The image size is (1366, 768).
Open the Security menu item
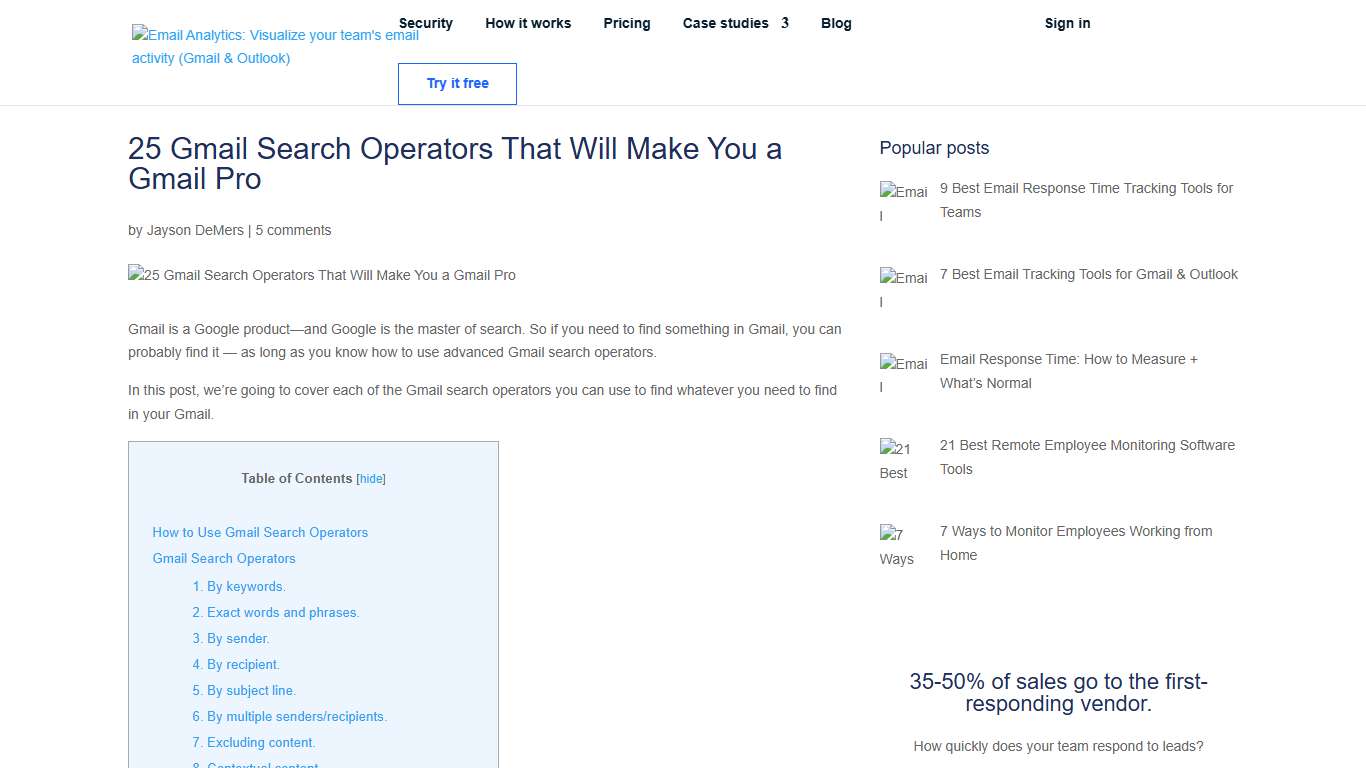[426, 23]
